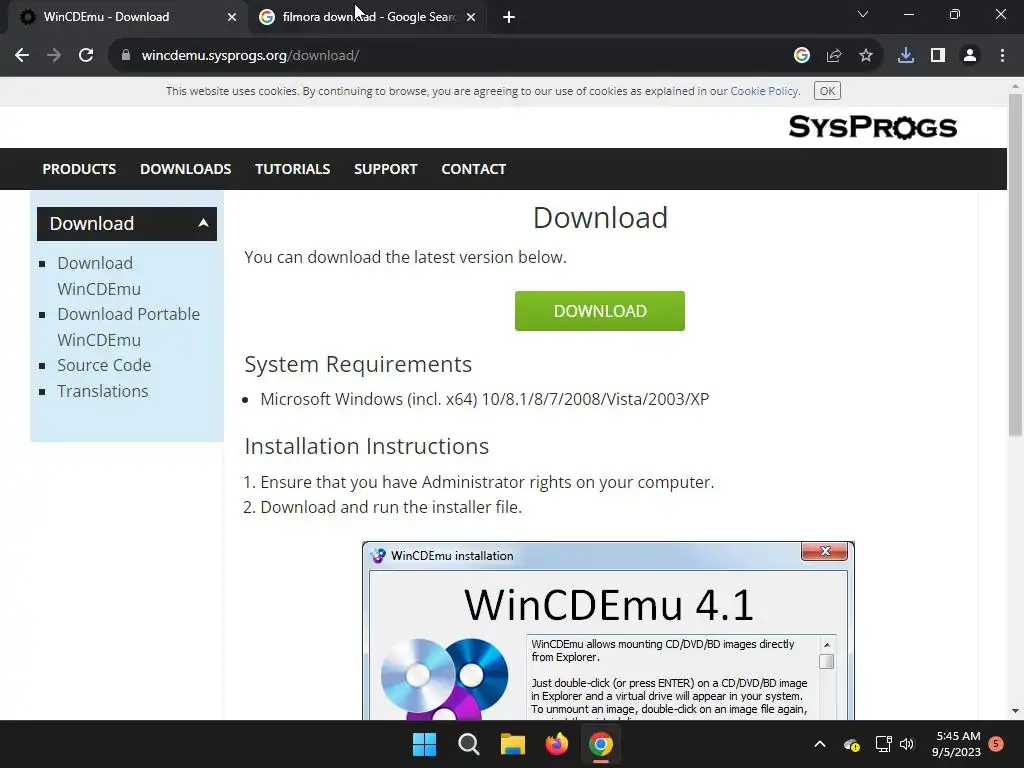
Task: Open network tray icon
Action: pos(883,744)
